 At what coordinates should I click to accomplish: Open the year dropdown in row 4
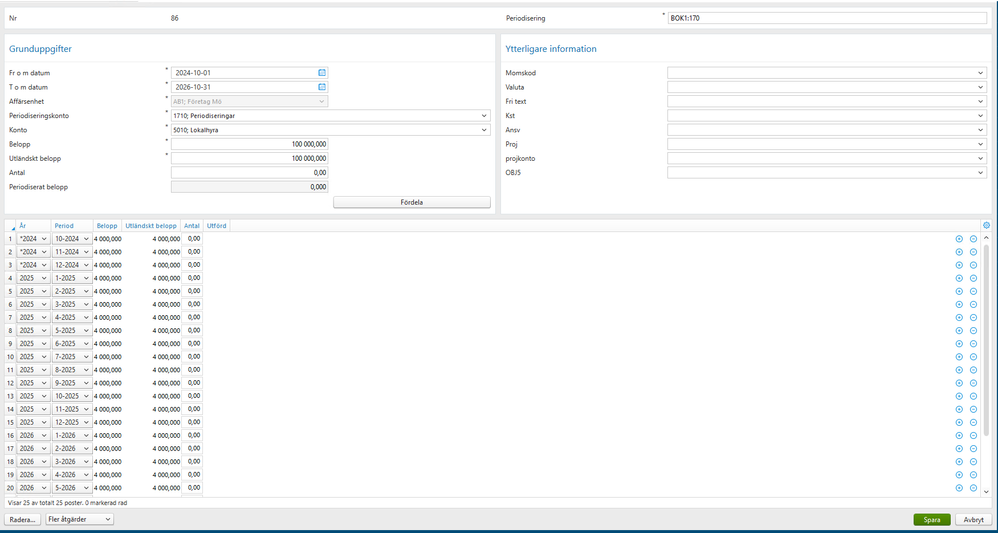pos(33,278)
